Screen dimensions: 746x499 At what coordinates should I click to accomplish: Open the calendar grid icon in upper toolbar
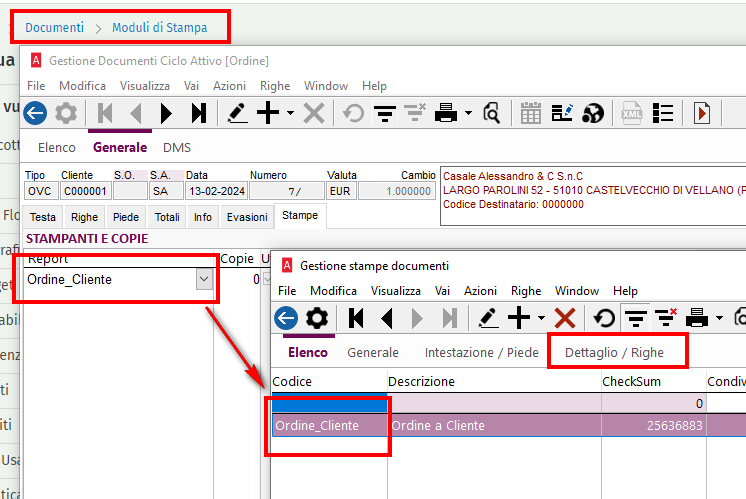(x=531, y=113)
